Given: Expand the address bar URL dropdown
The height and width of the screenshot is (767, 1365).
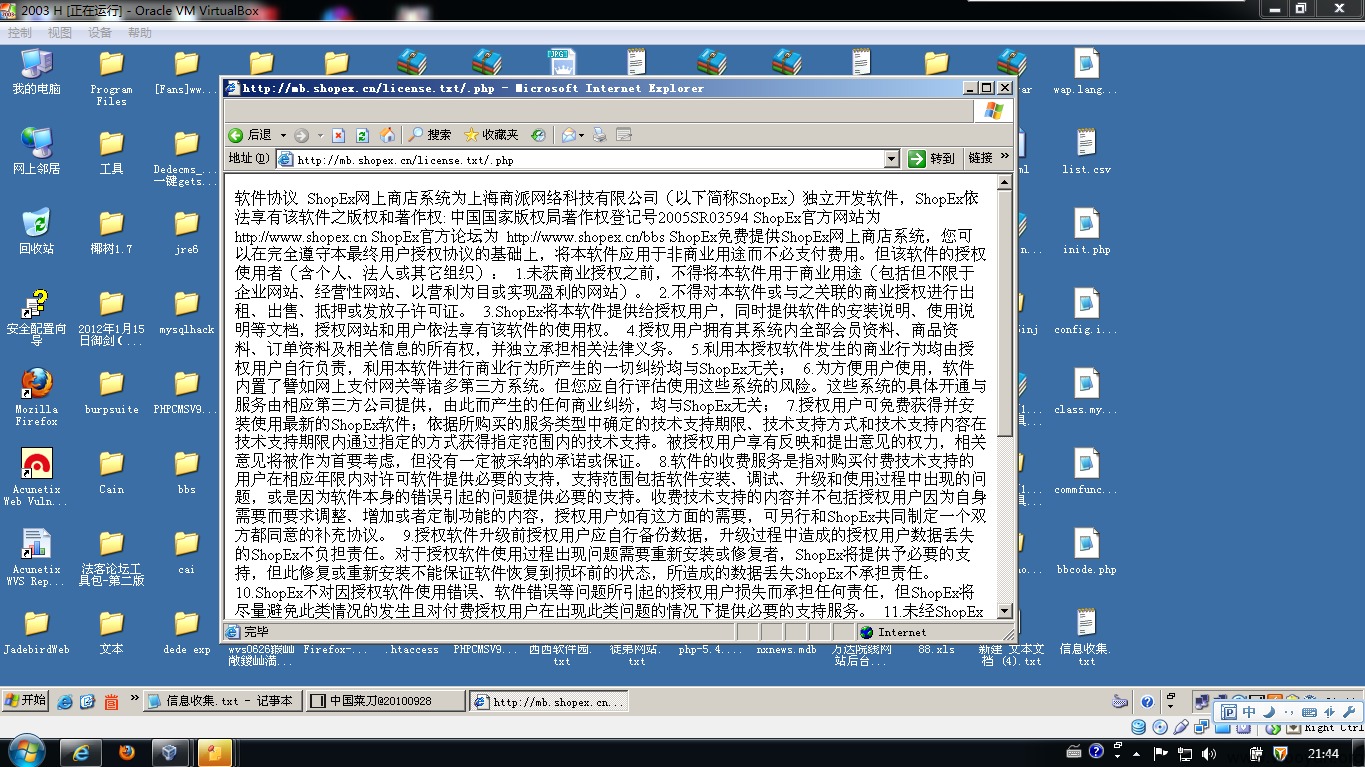Looking at the screenshot, I should [892, 159].
